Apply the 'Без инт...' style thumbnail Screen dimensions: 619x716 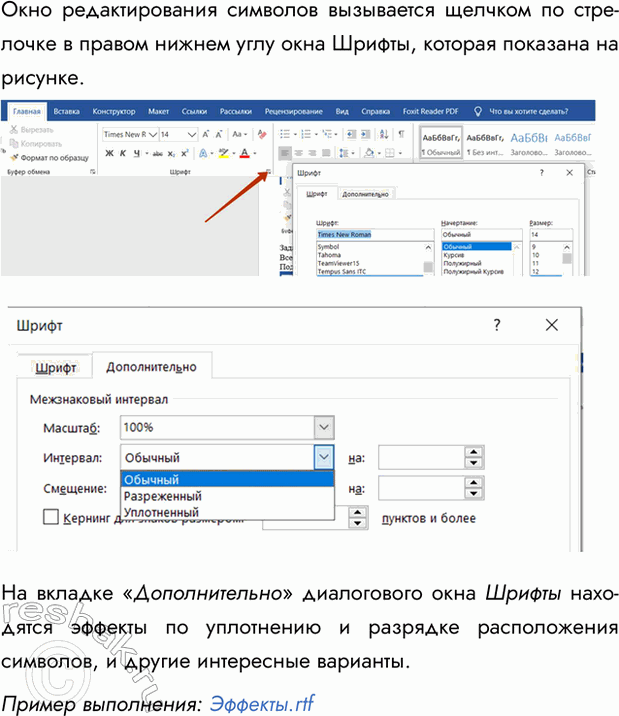click(x=485, y=143)
